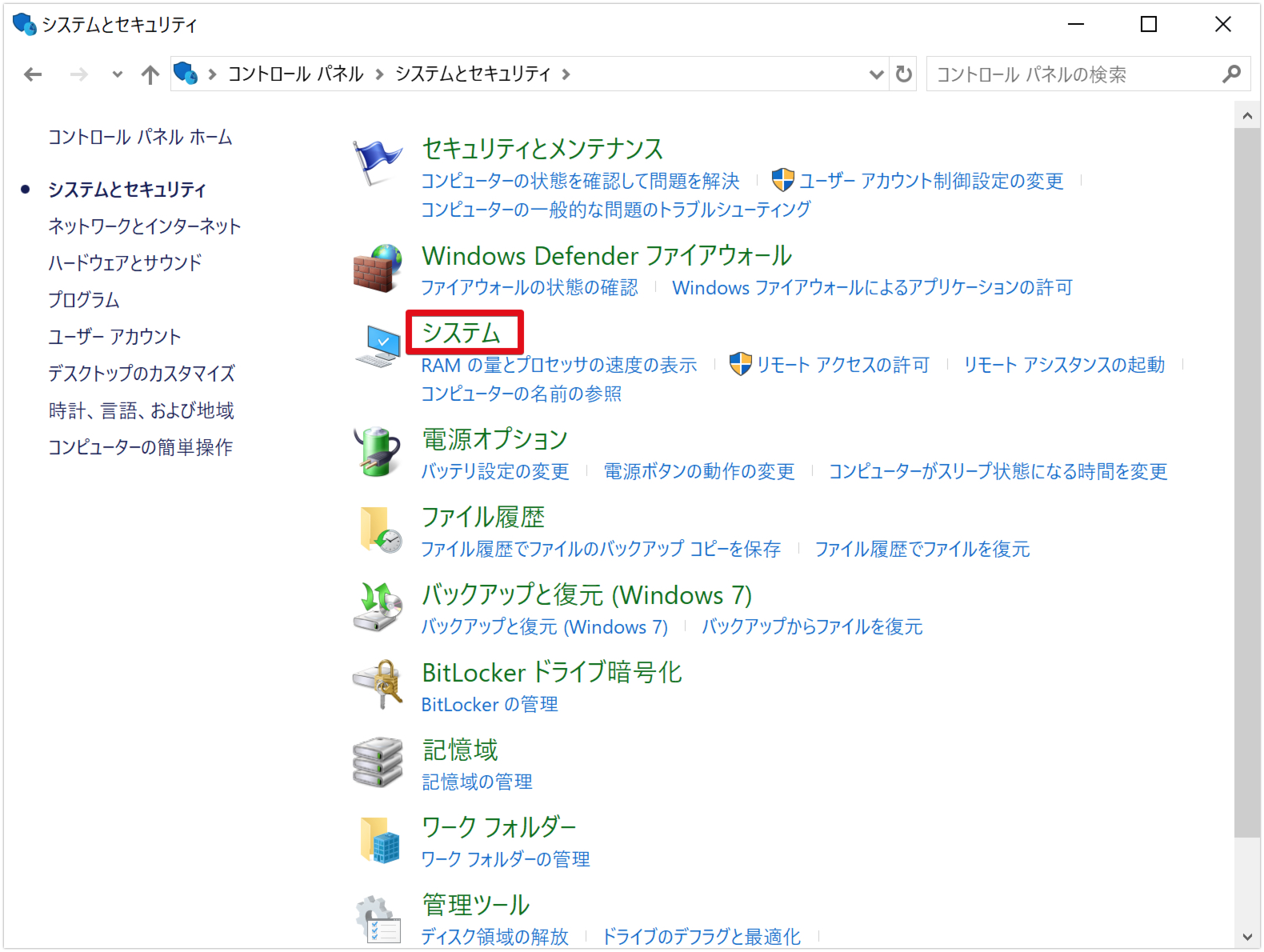Click コンピューターの名前の参照
This screenshot has width=1264, height=952.
[522, 394]
